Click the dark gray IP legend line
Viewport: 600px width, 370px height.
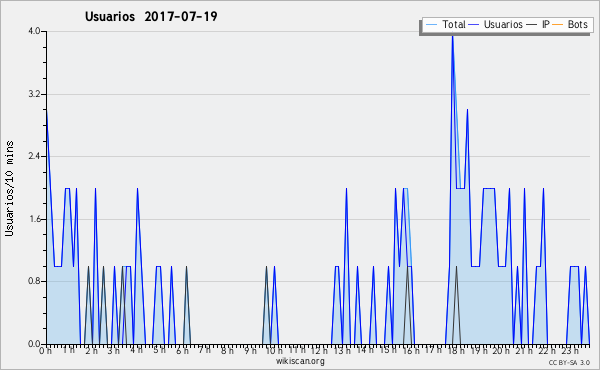coord(532,25)
